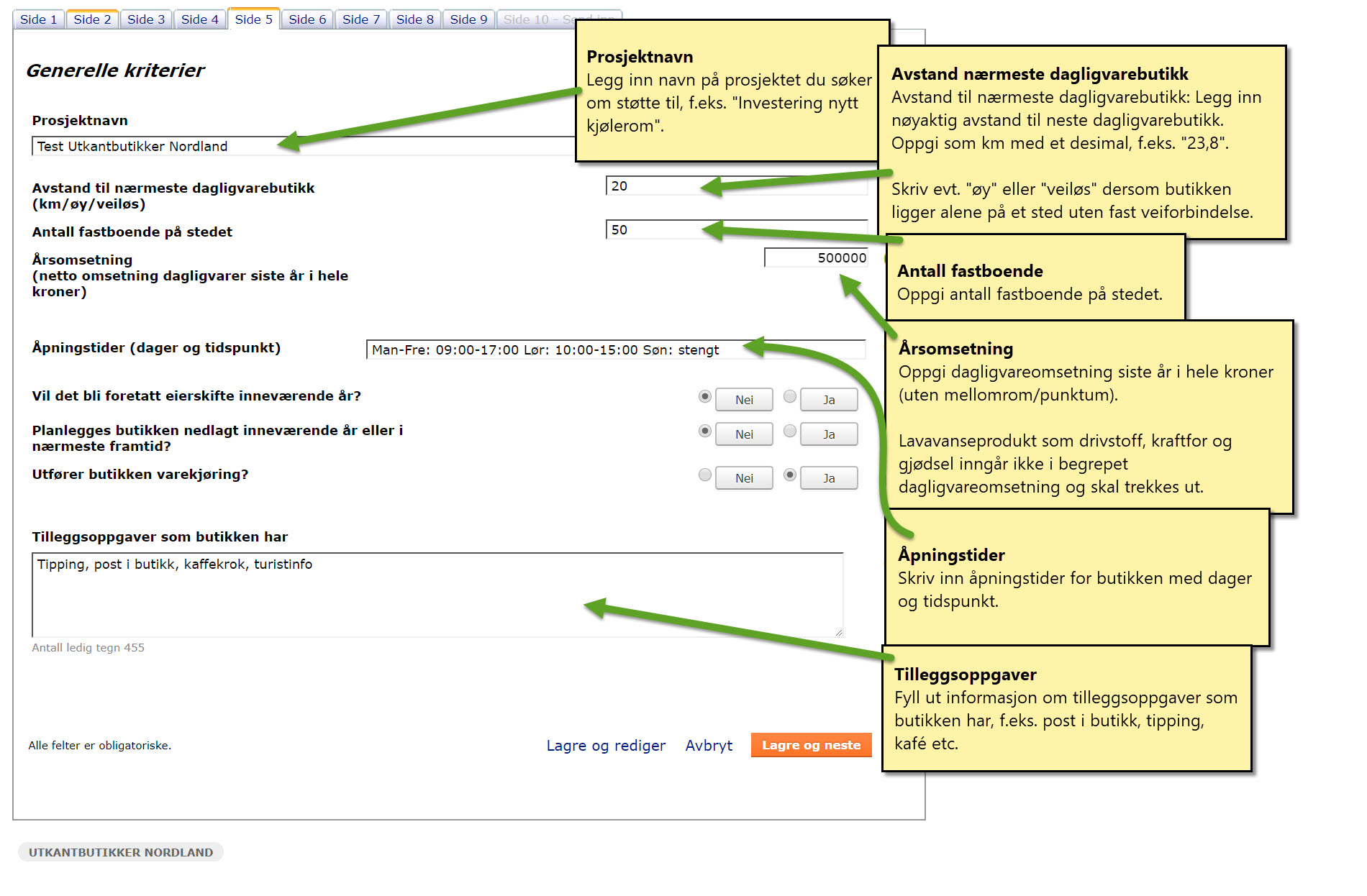Go to the Side 3 tab

coord(146,19)
